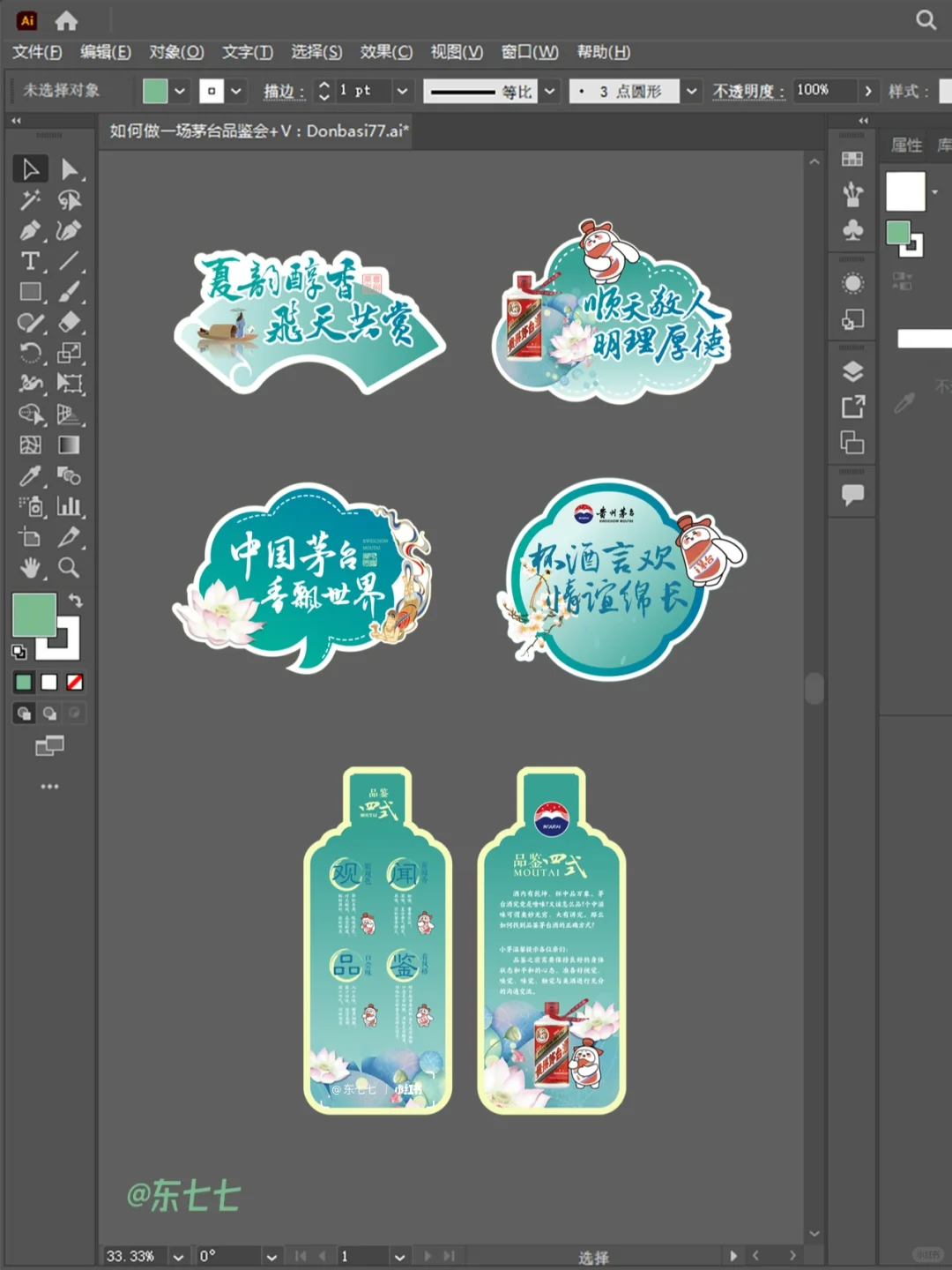Expand the control bar fill color dropdown
Screen dimensions: 952x1270
coord(180,91)
